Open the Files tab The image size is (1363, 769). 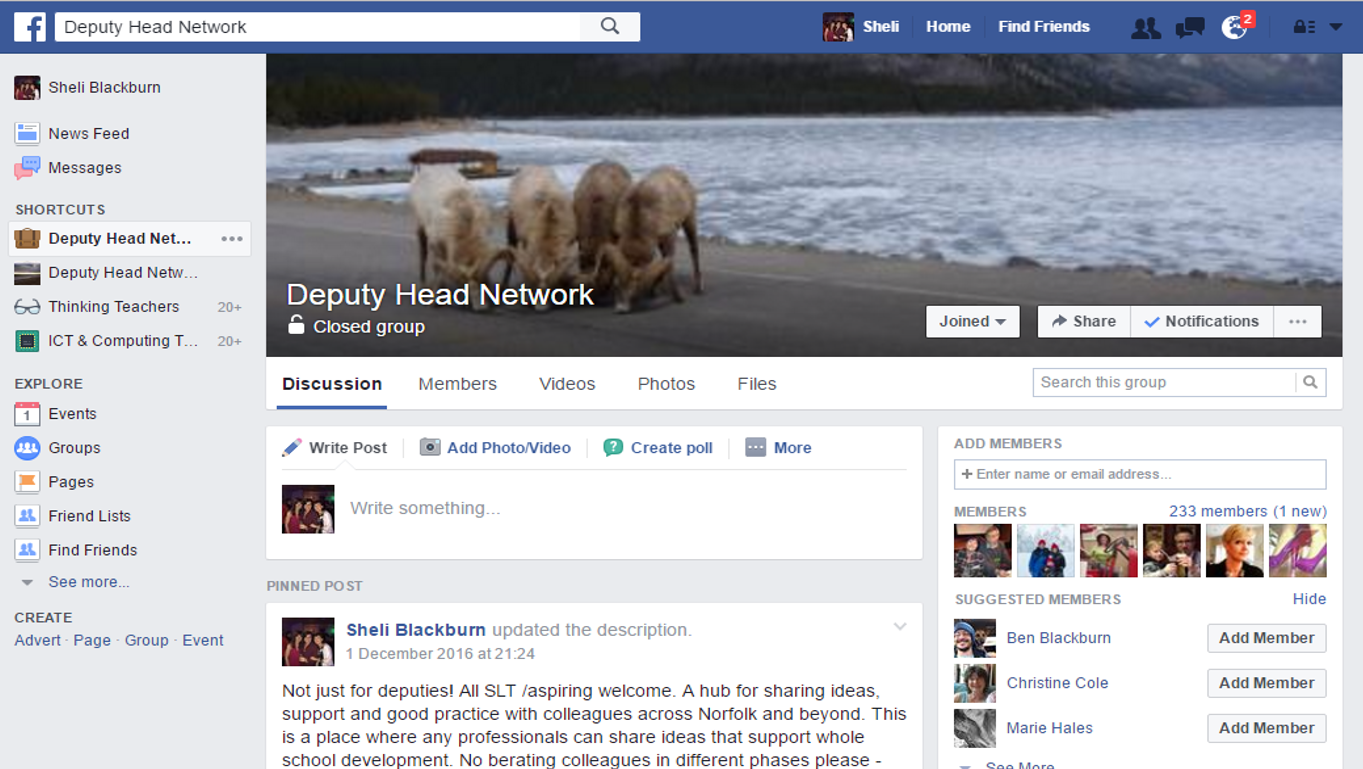[757, 384]
